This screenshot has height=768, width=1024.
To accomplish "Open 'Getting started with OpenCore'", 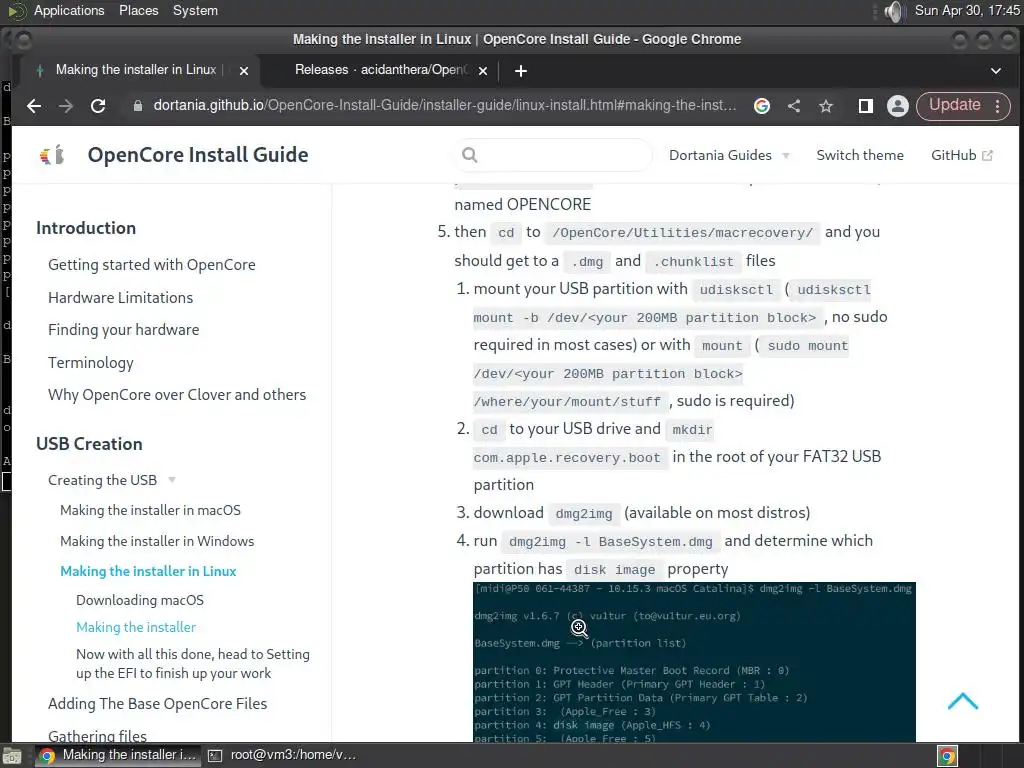I will pos(152,264).
